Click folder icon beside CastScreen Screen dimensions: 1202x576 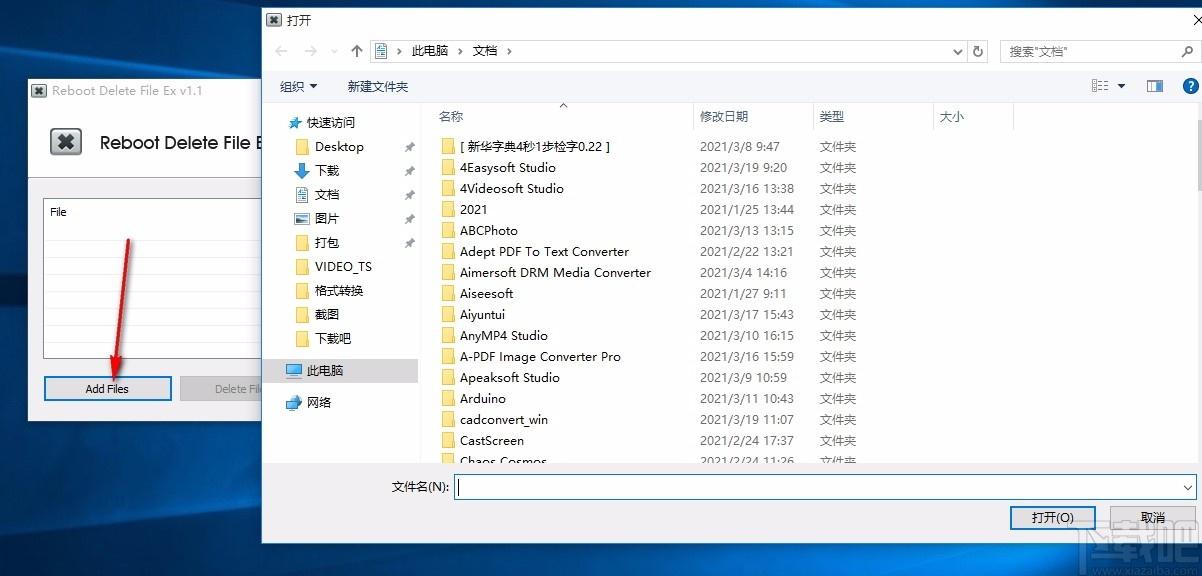coord(448,440)
